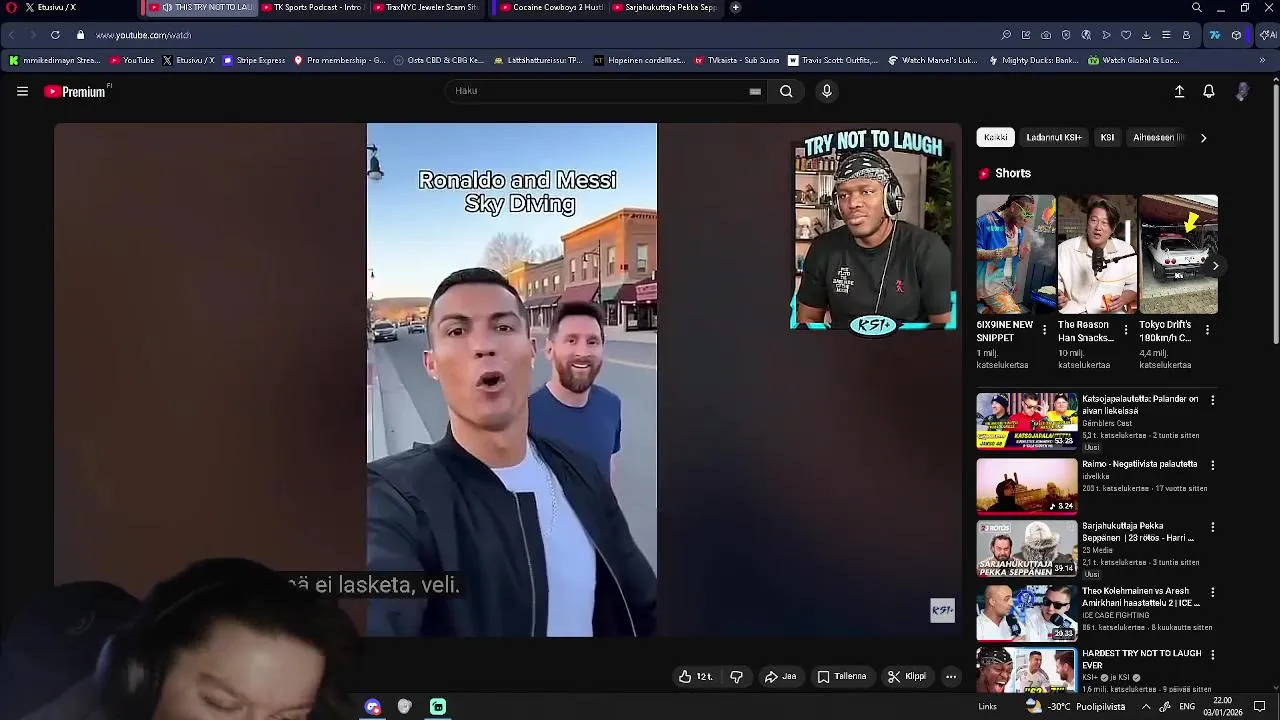Expand hidden bookmarks double chevron

pos(1262,60)
